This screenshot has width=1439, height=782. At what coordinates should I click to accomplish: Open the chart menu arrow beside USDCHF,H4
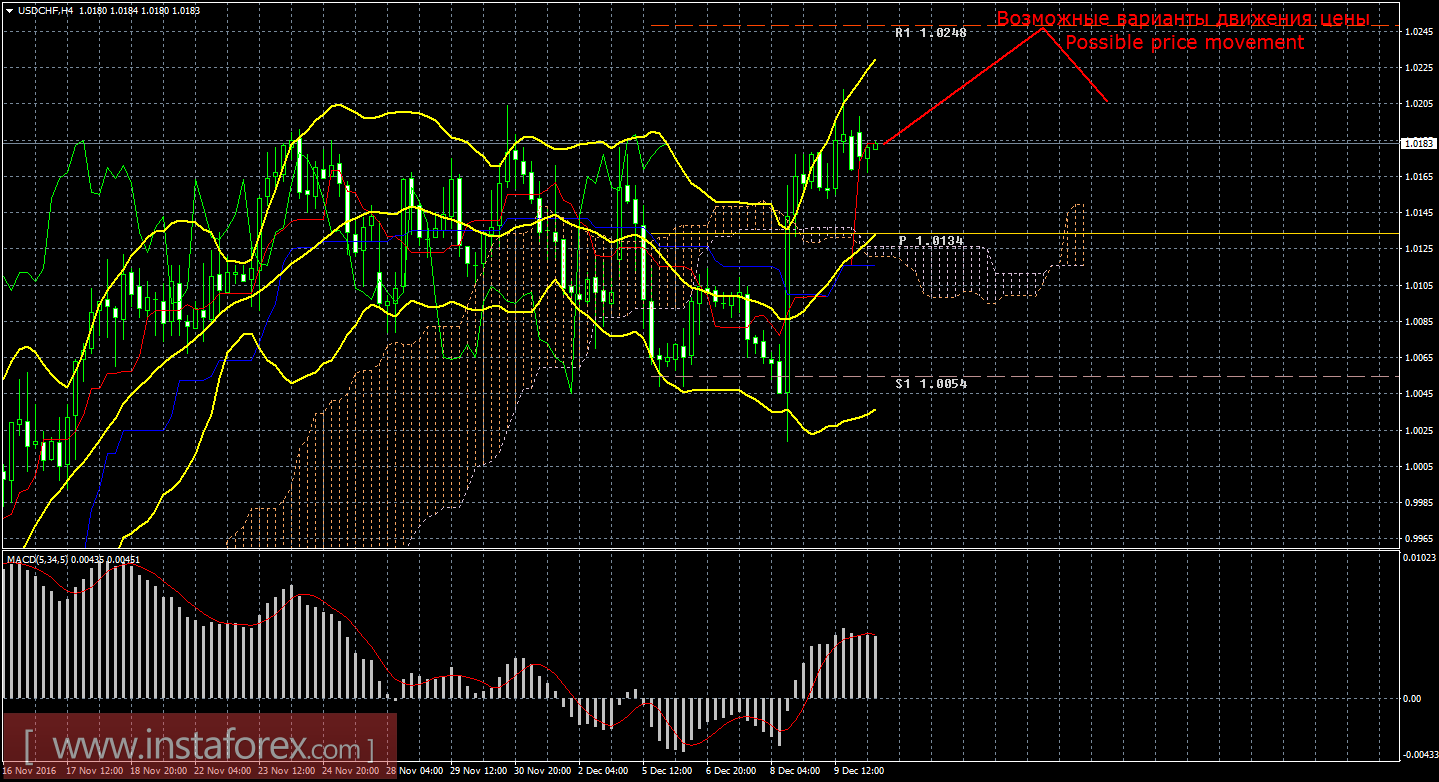(x=8, y=9)
